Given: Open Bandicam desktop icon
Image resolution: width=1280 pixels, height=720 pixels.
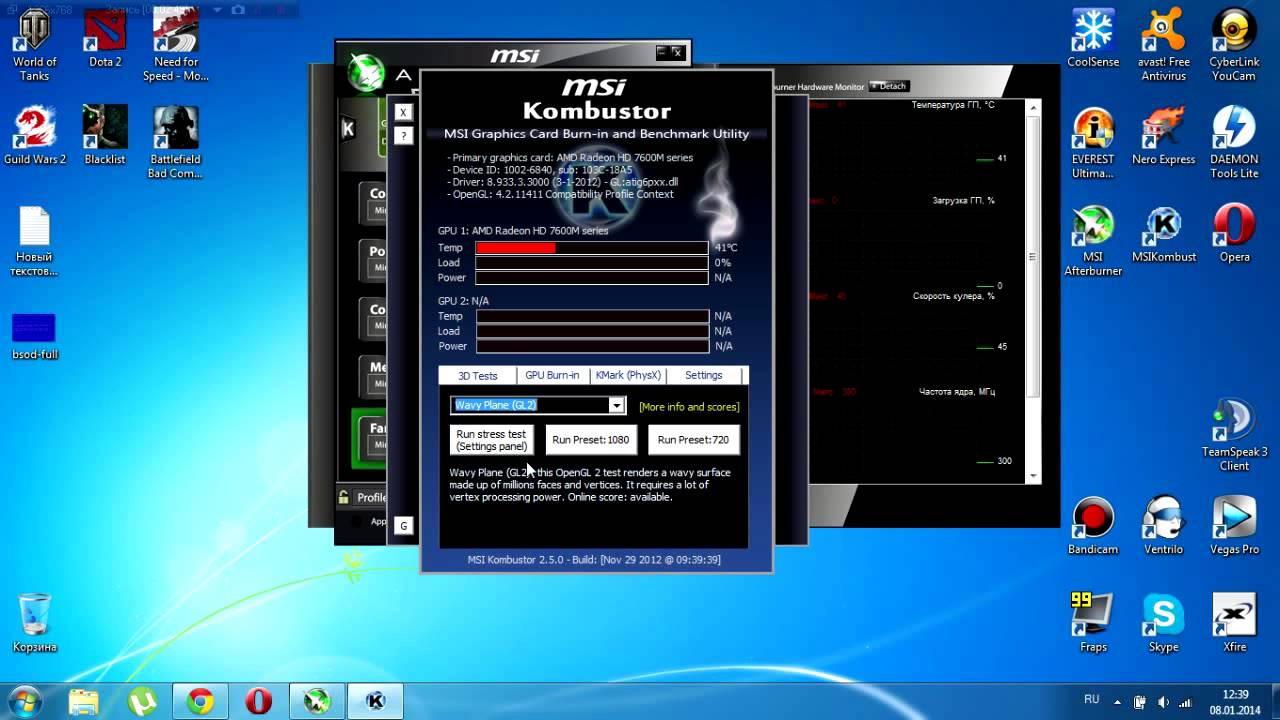Looking at the screenshot, I should tap(1093, 526).
